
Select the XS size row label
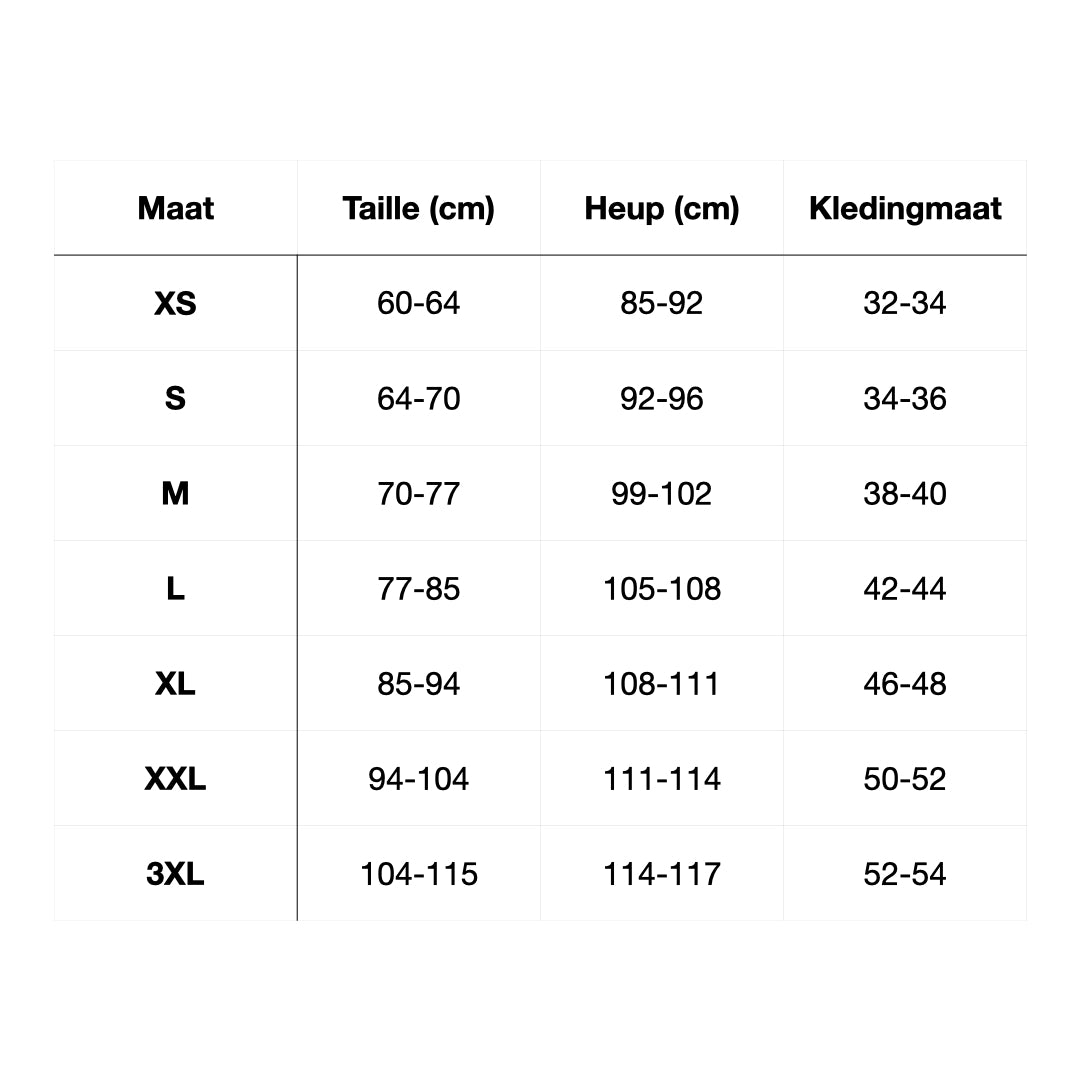tap(176, 303)
